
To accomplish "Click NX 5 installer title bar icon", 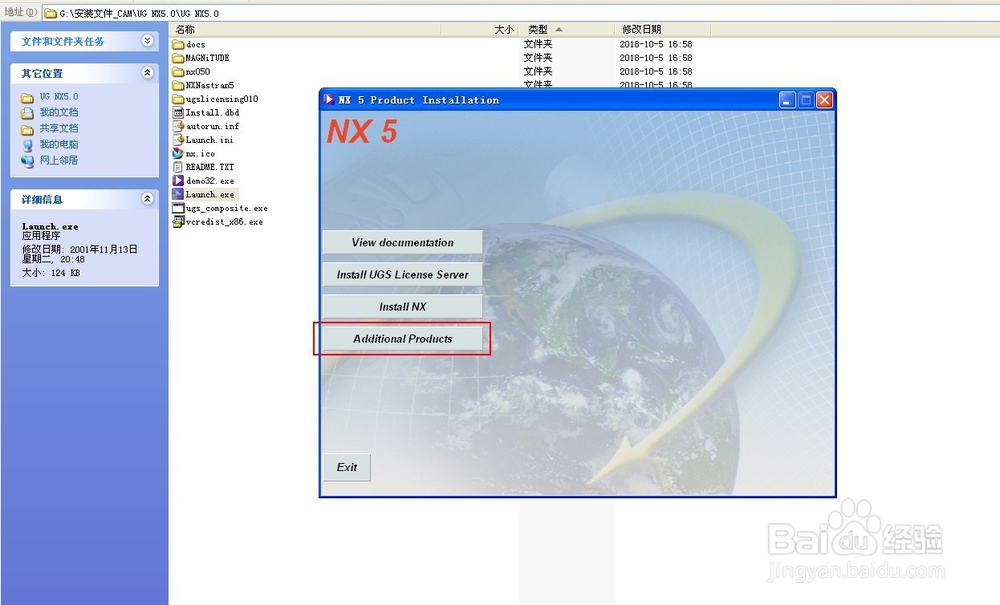I will pyautogui.click(x=329, y=99).
